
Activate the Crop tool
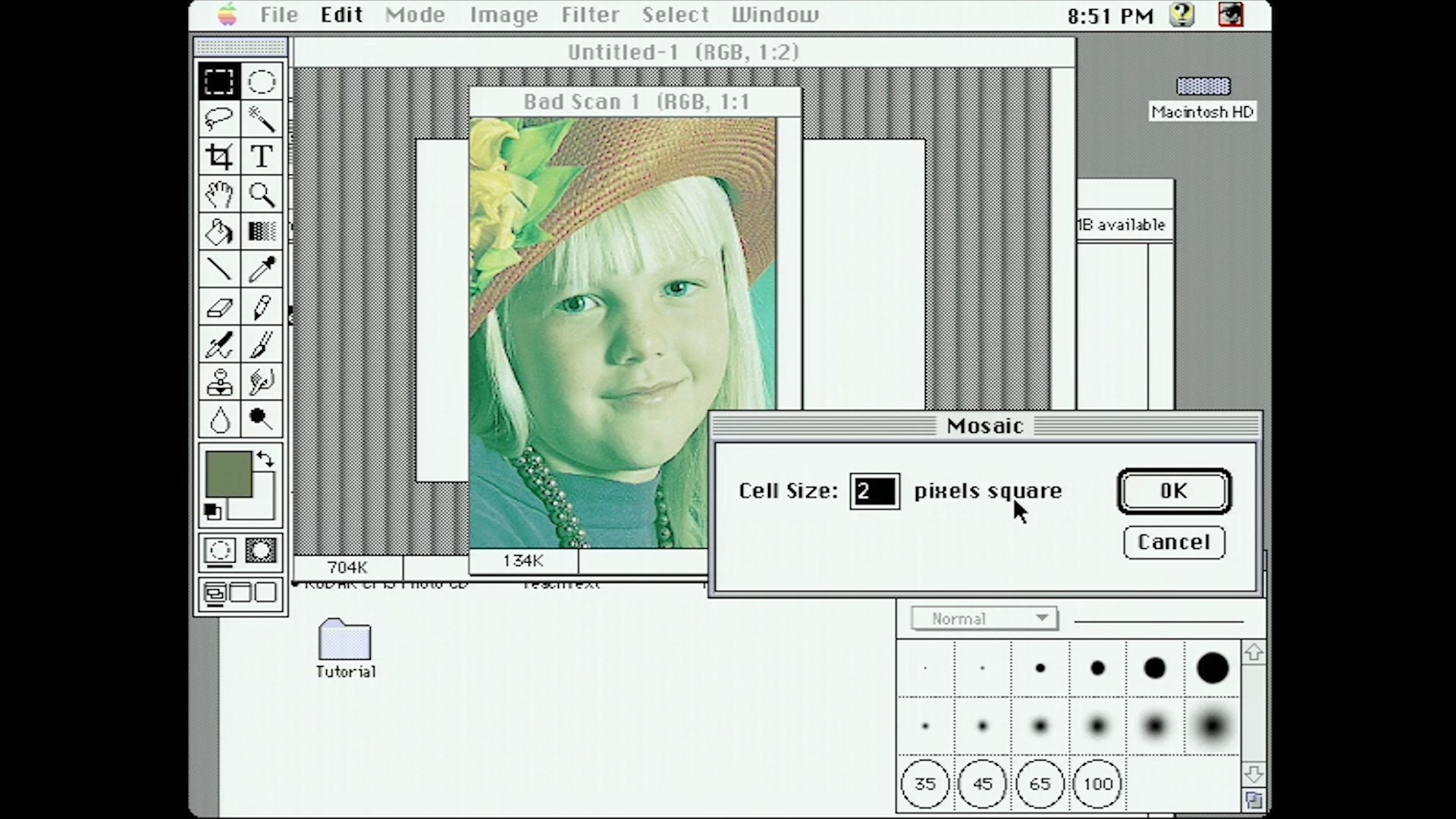tap(219, 156)
